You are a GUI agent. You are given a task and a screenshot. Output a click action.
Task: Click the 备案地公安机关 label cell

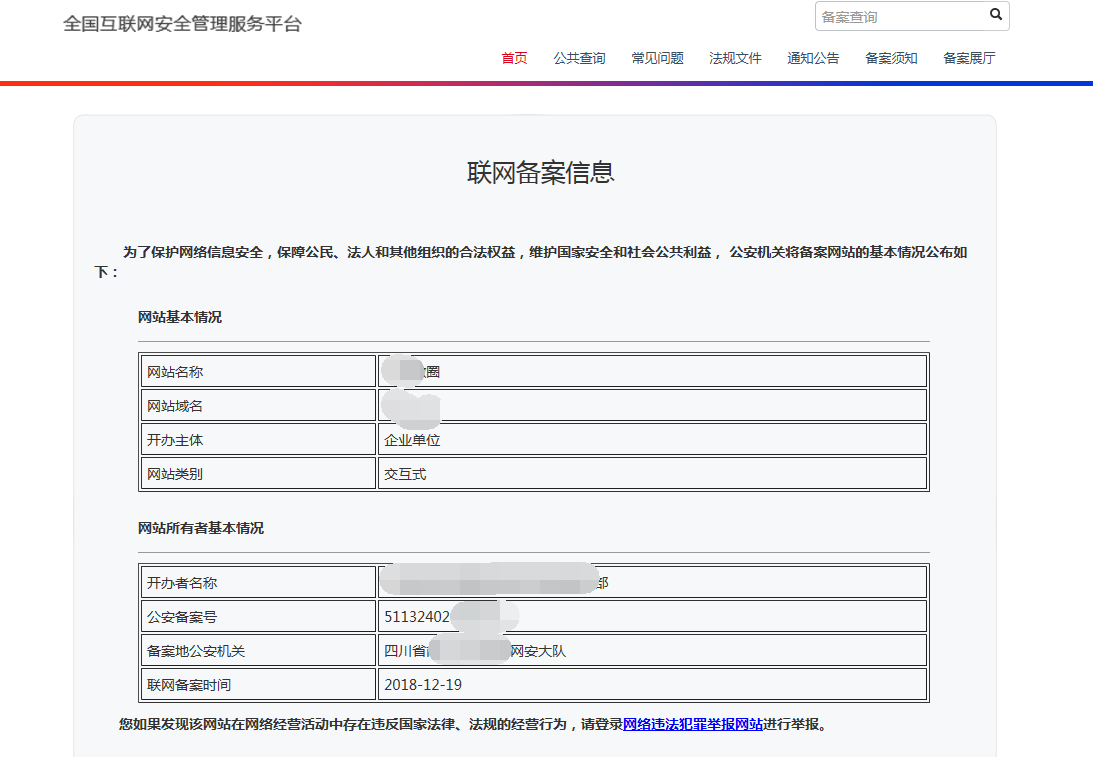[257, 651]
